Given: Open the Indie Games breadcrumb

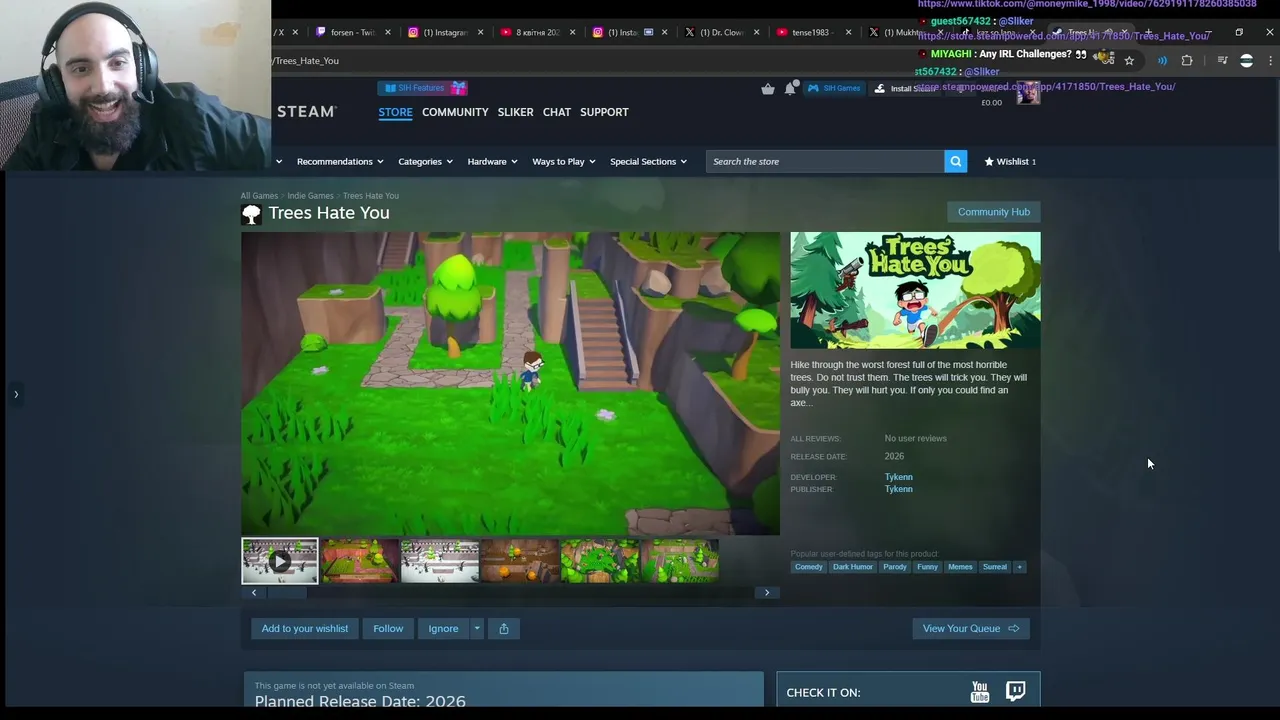Looking at the screenshot, I should 310,196.
